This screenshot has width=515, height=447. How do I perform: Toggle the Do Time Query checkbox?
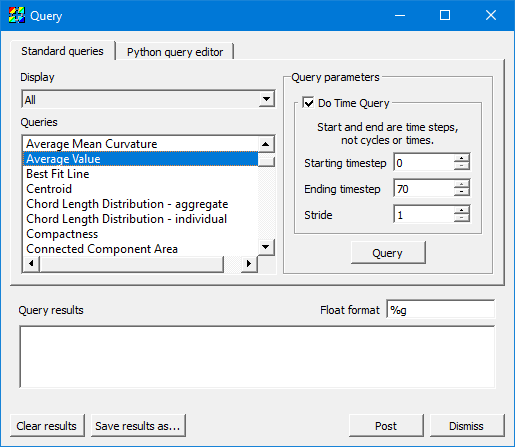click(x=308, y=103)
